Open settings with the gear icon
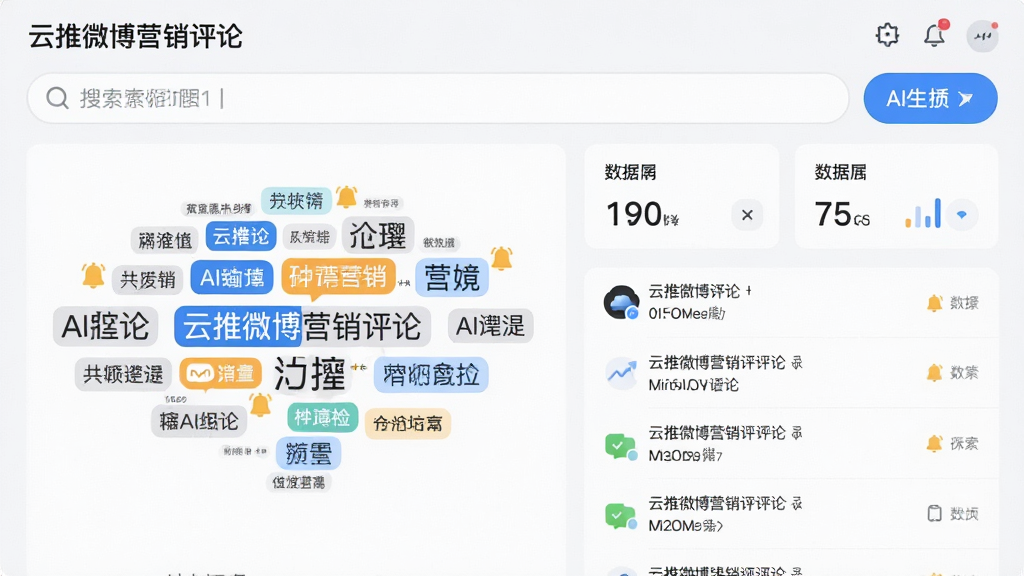Image resolution: width=1024 pixels, height=576 pixels. 887,35
